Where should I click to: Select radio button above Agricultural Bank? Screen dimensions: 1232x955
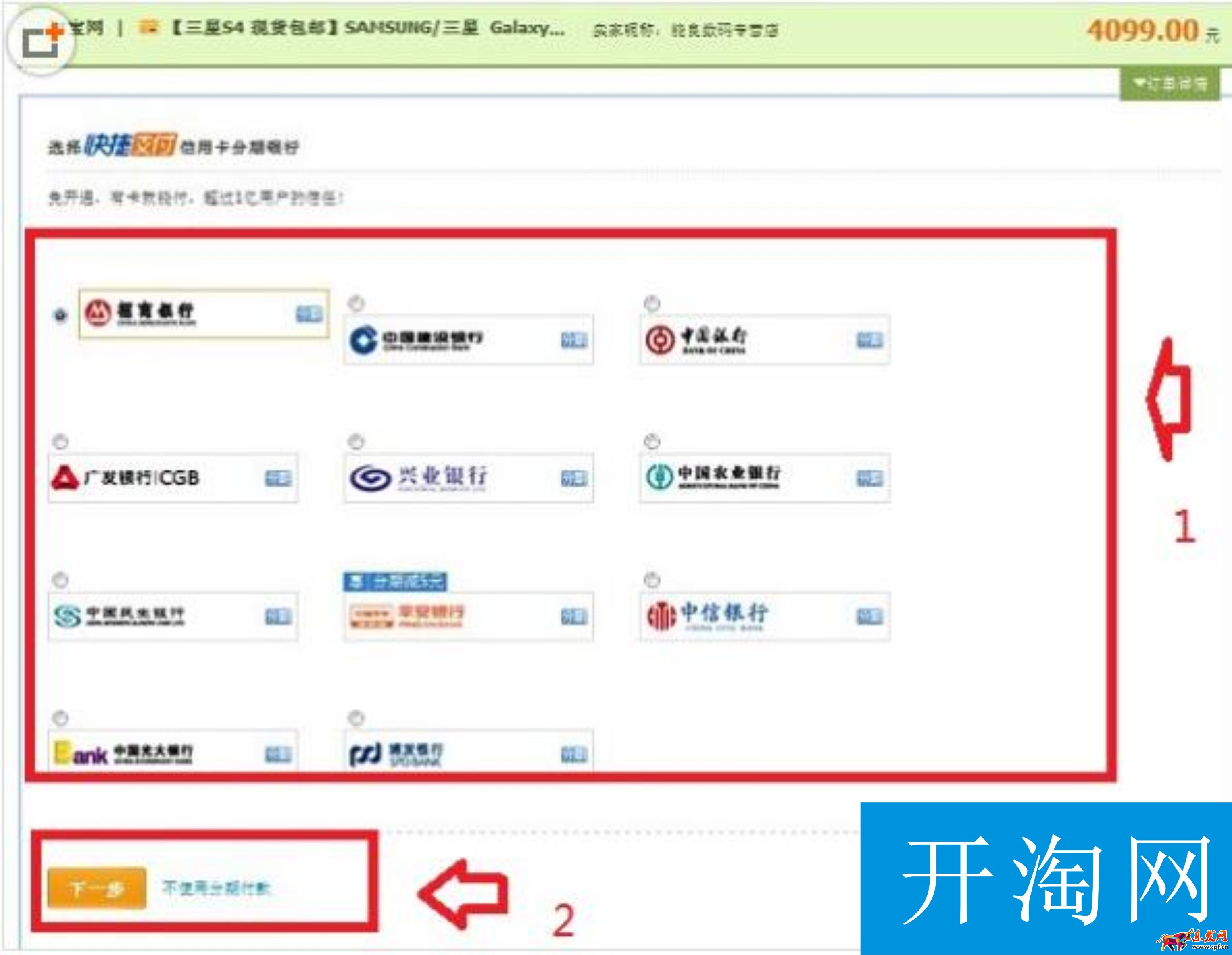[652, 441]
